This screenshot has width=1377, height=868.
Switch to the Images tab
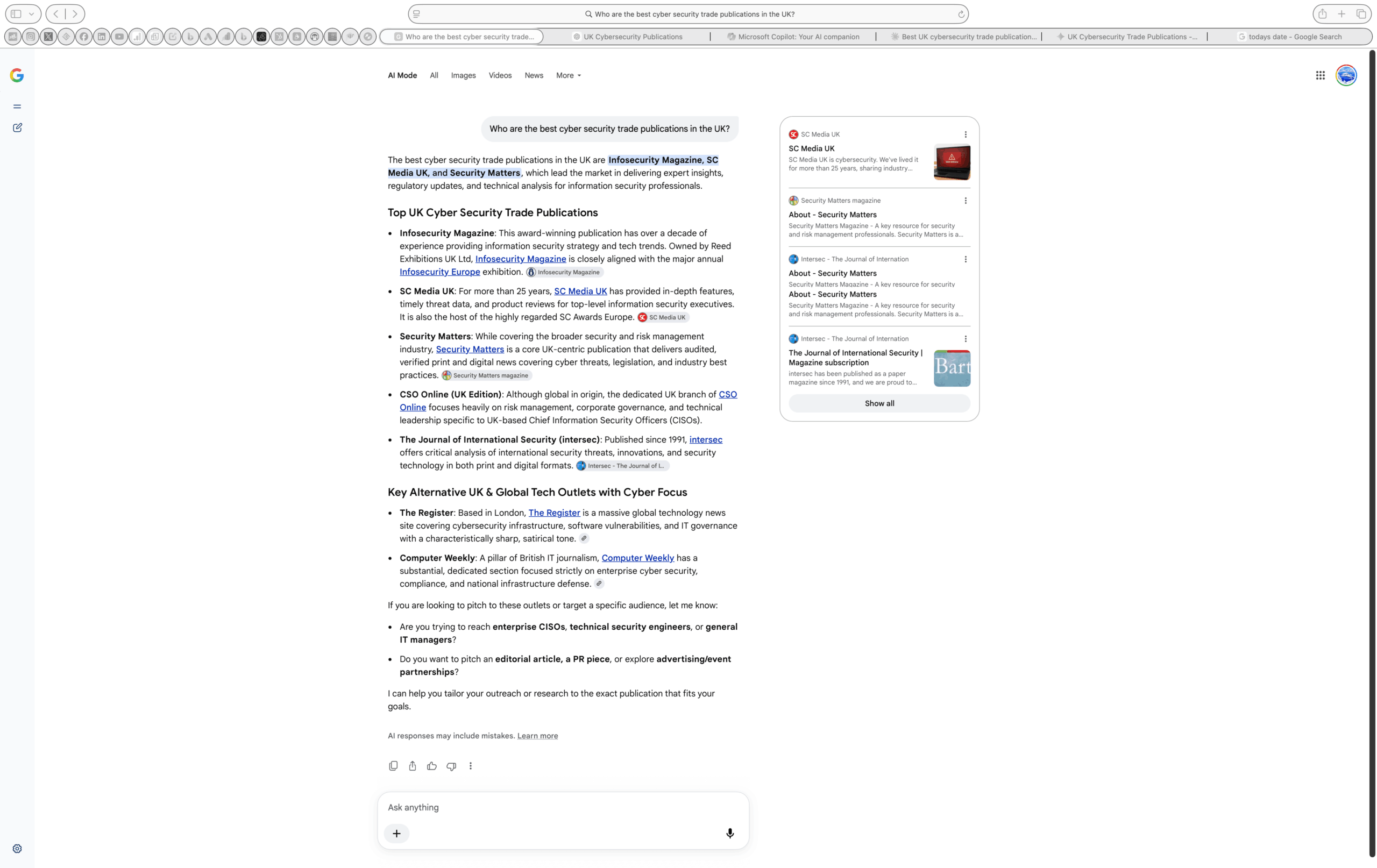(463, 75)
